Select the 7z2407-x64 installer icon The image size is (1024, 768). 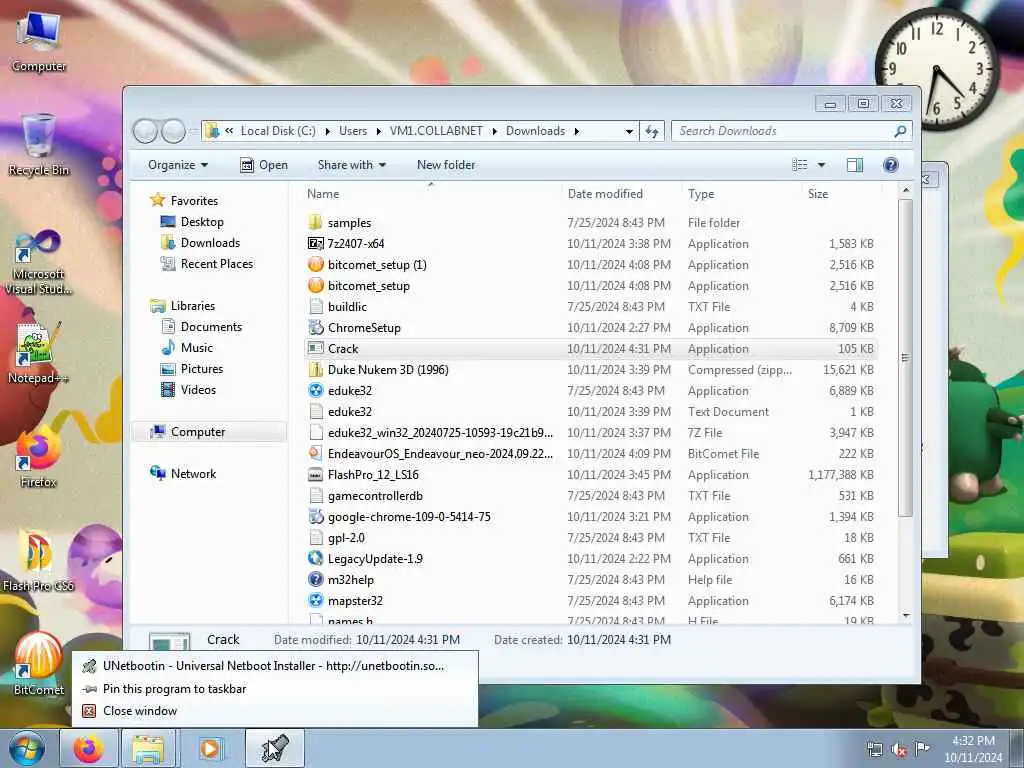315,244
